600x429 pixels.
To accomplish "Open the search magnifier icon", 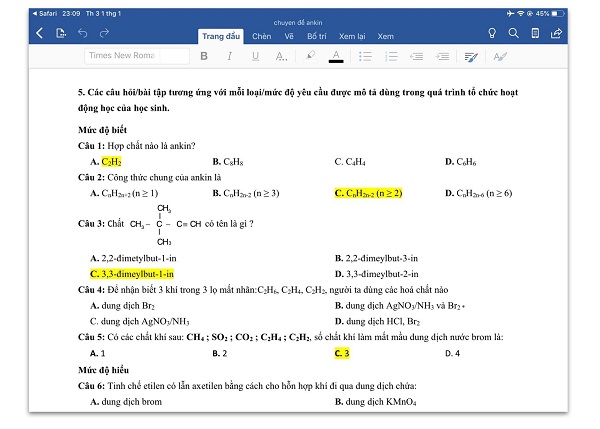I will [514, 33].
